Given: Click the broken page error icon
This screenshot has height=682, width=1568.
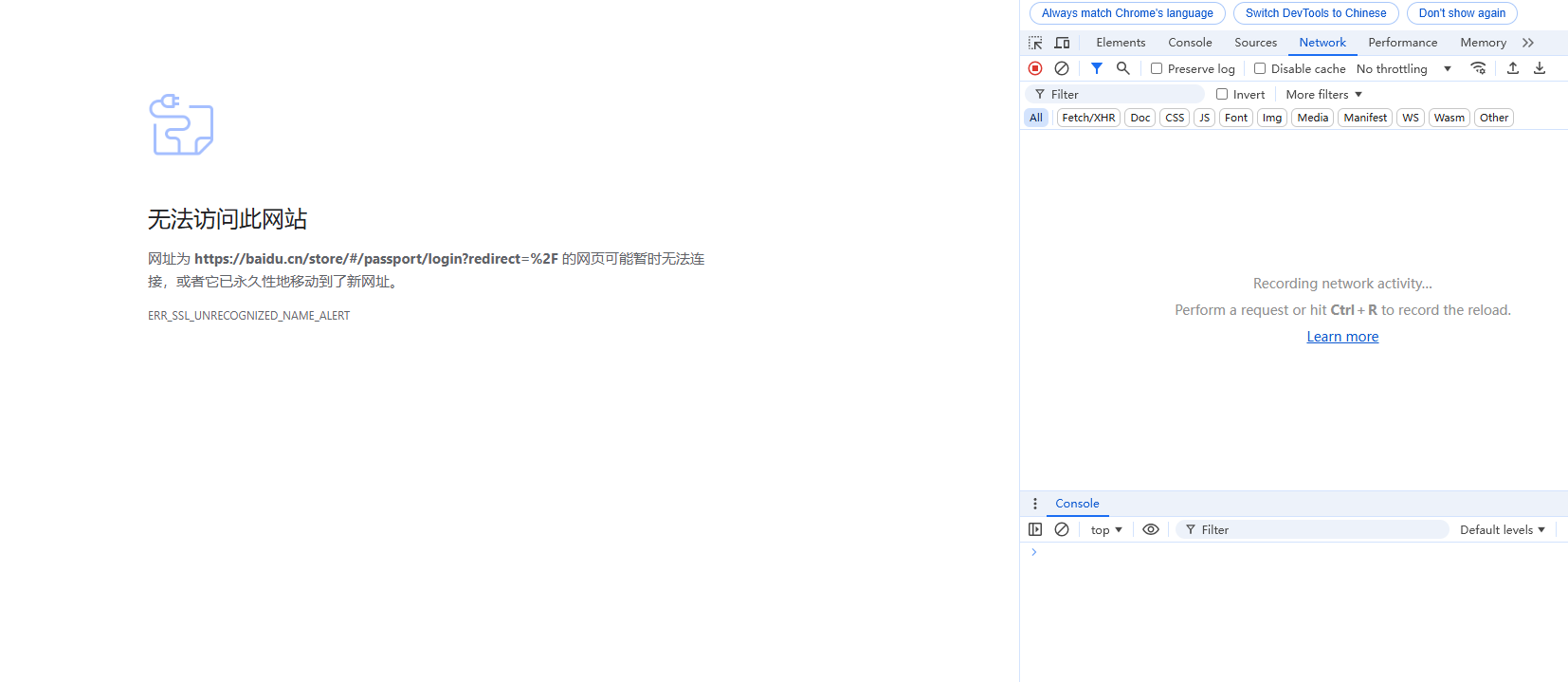Looking at the screenshot, I should point(181,124).
